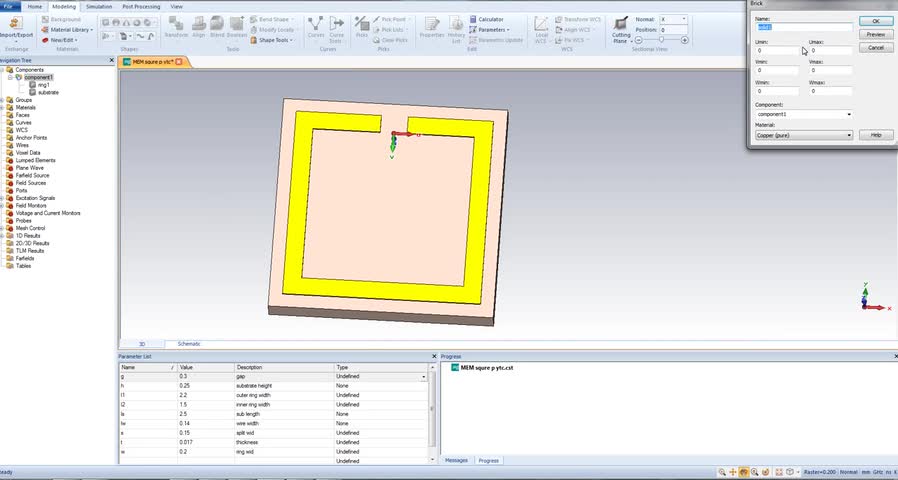
Task: Switch to the Schematic tab
Action: pyautogui.click(x=189, y=344)
